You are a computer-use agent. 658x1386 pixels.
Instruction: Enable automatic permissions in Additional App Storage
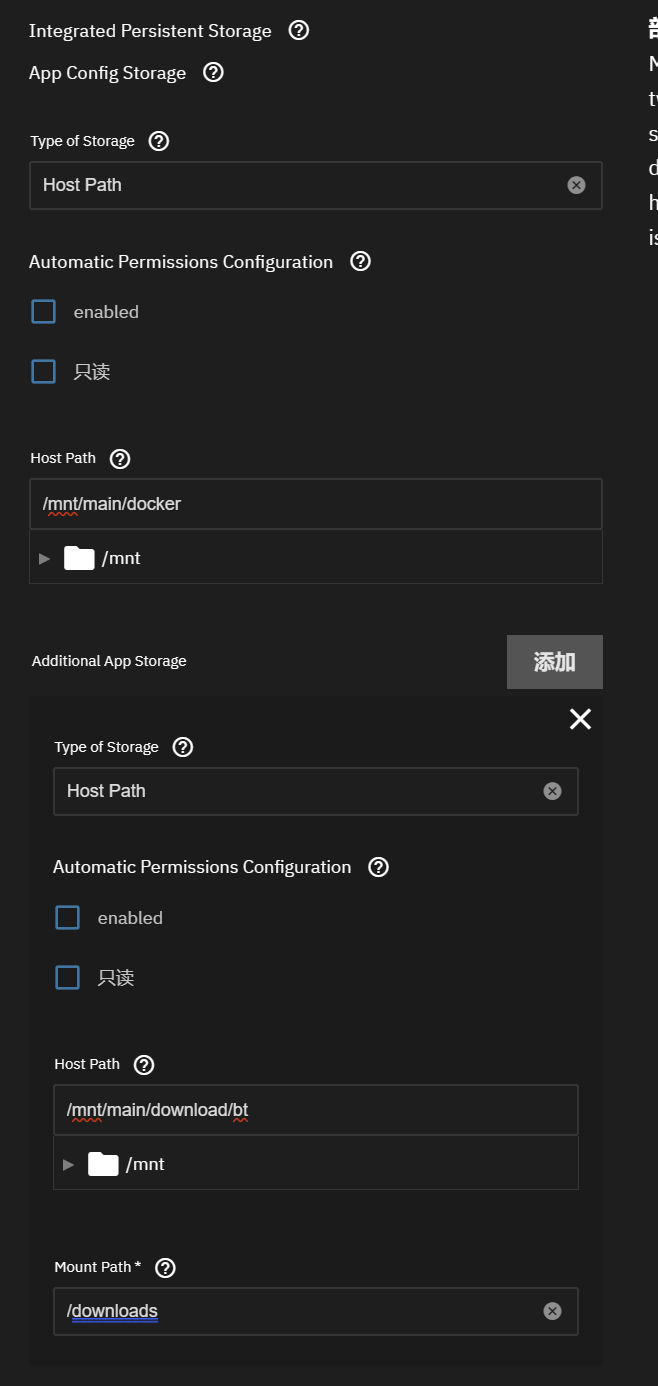[x=68, y=918]
